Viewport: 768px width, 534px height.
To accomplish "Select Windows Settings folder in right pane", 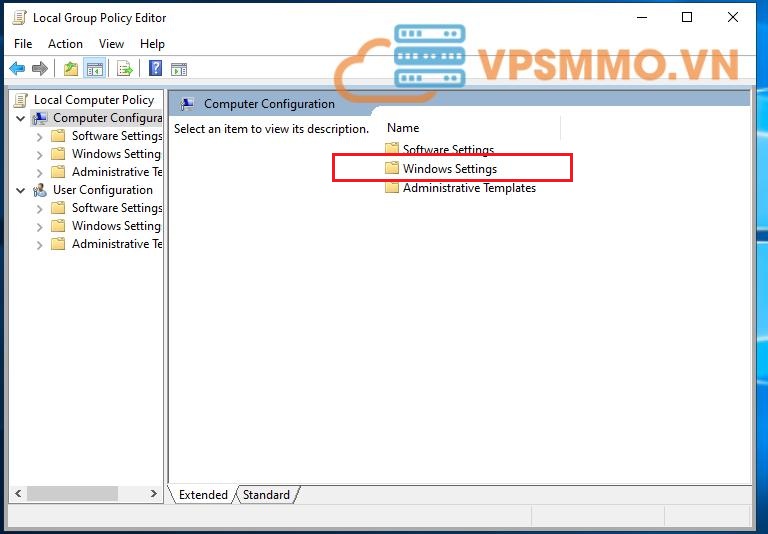I will pos(449,169).
